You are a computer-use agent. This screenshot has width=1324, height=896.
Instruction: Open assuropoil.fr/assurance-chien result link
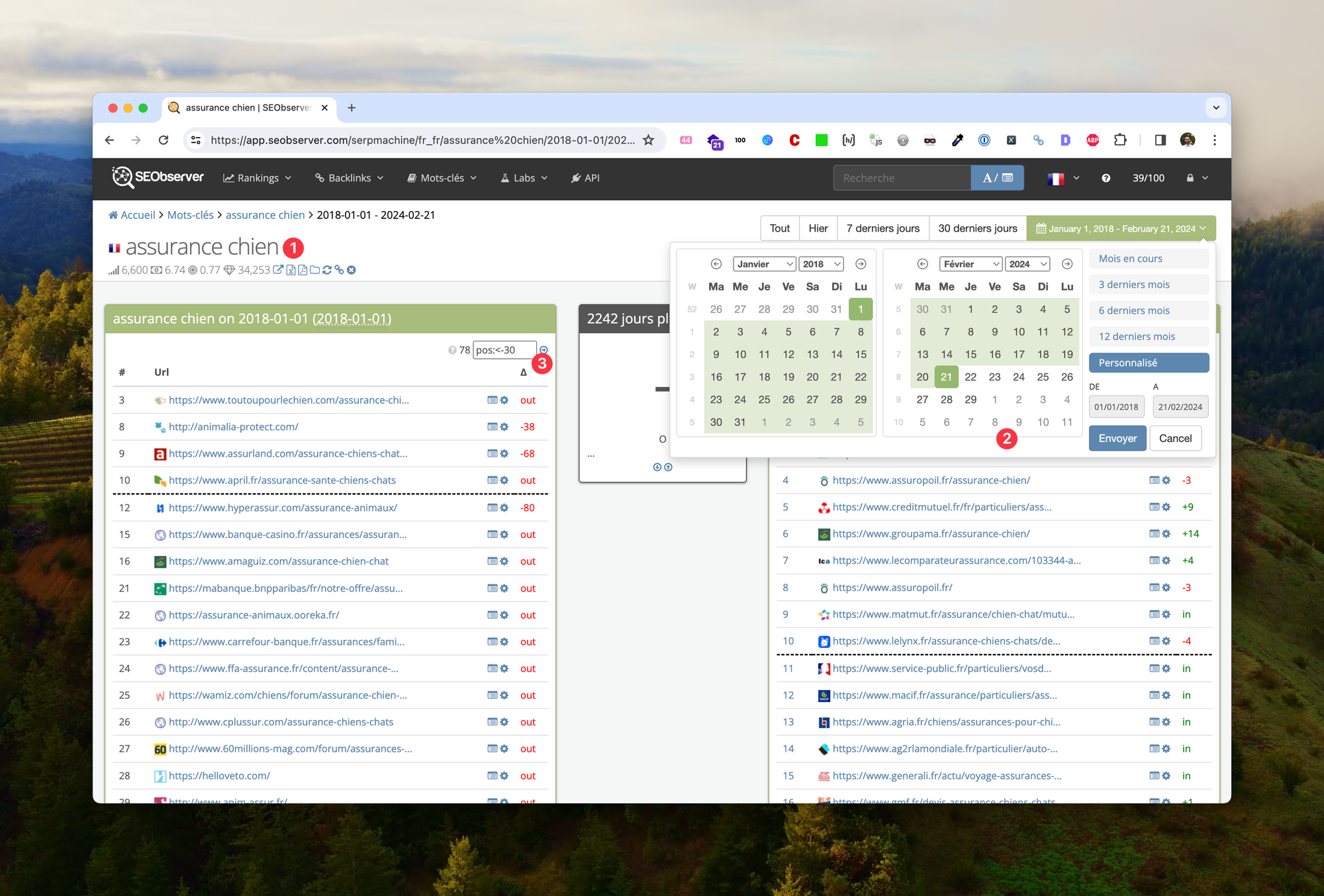click(931, 480)
